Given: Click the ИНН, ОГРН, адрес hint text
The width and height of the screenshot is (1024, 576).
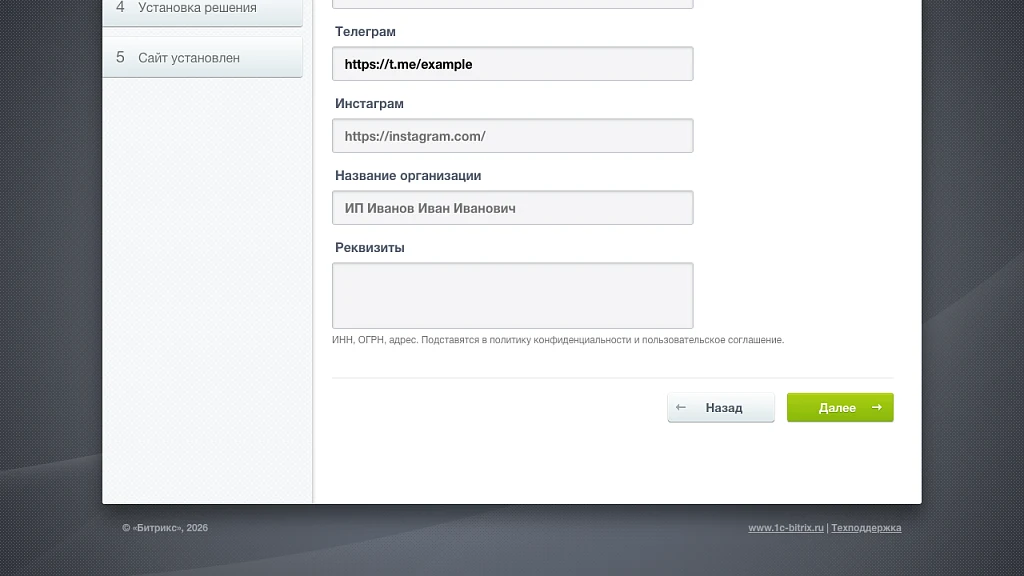Looking at the screenshot, I should (558, 340).
